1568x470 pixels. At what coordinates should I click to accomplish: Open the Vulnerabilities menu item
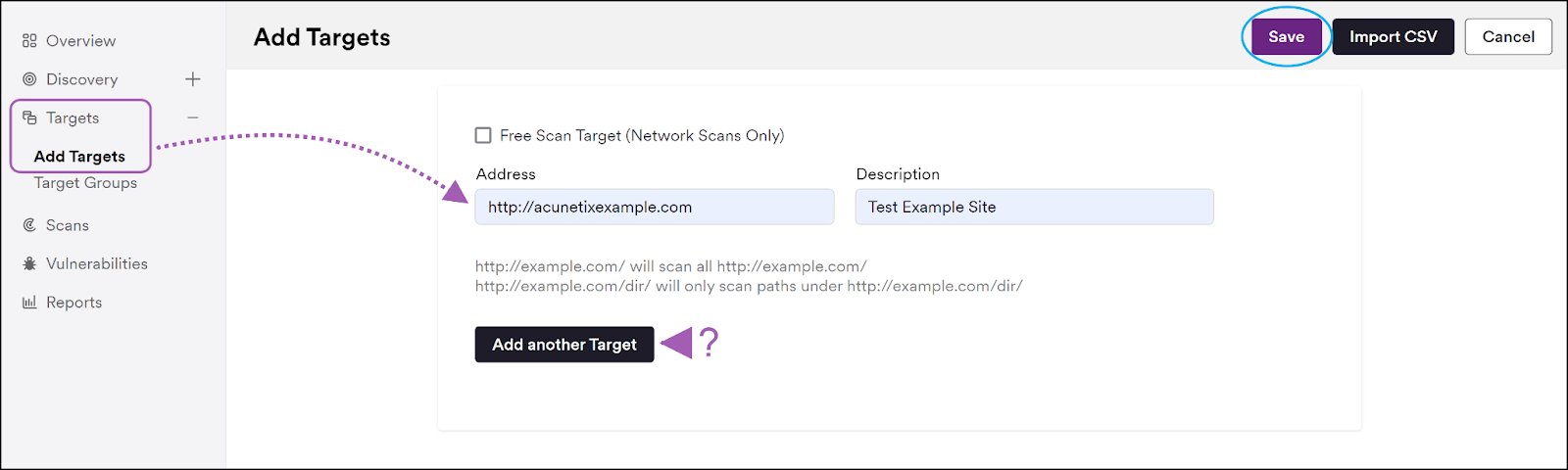click(97, 263)
